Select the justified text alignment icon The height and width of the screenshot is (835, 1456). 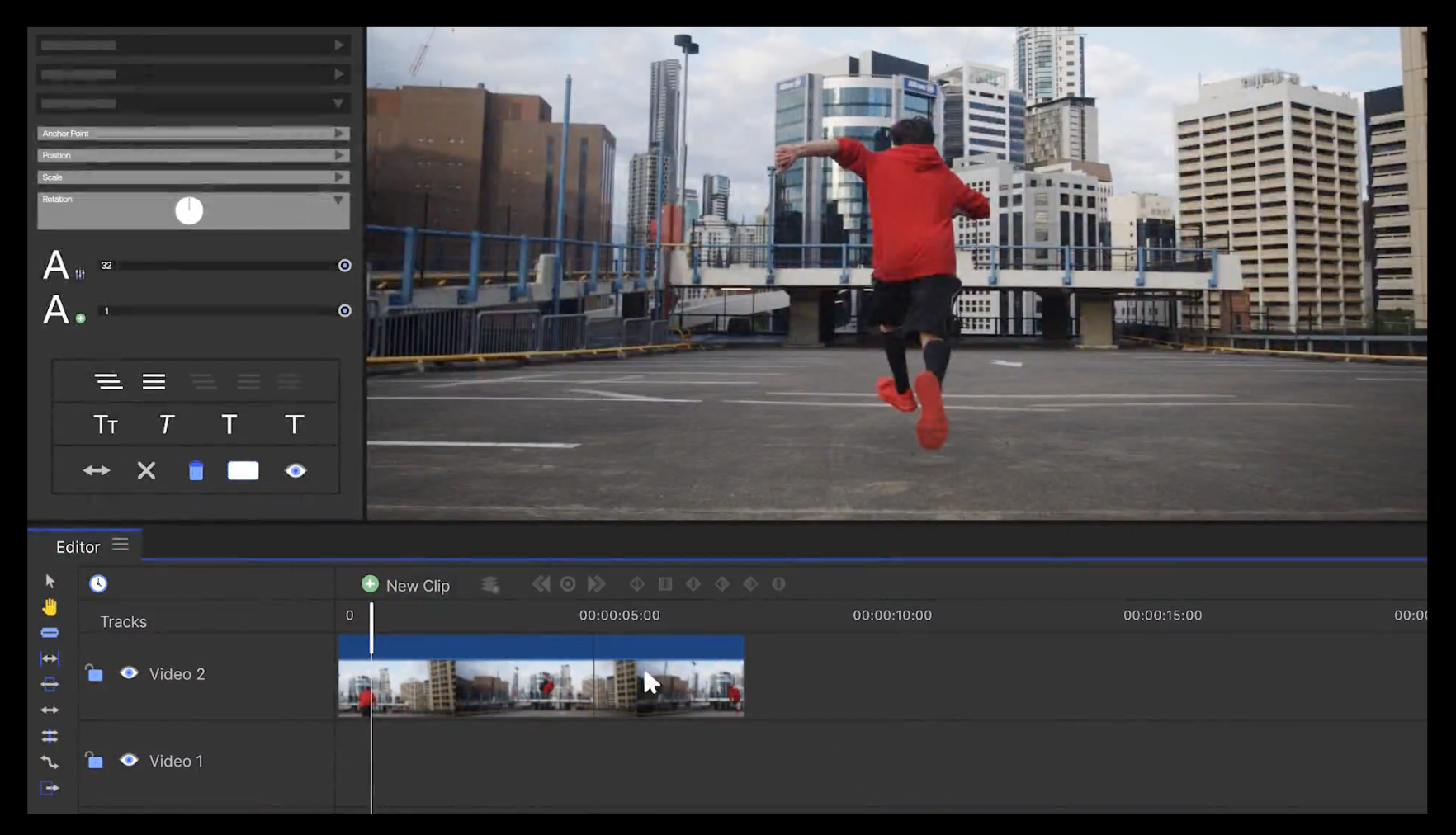[154, 381]
